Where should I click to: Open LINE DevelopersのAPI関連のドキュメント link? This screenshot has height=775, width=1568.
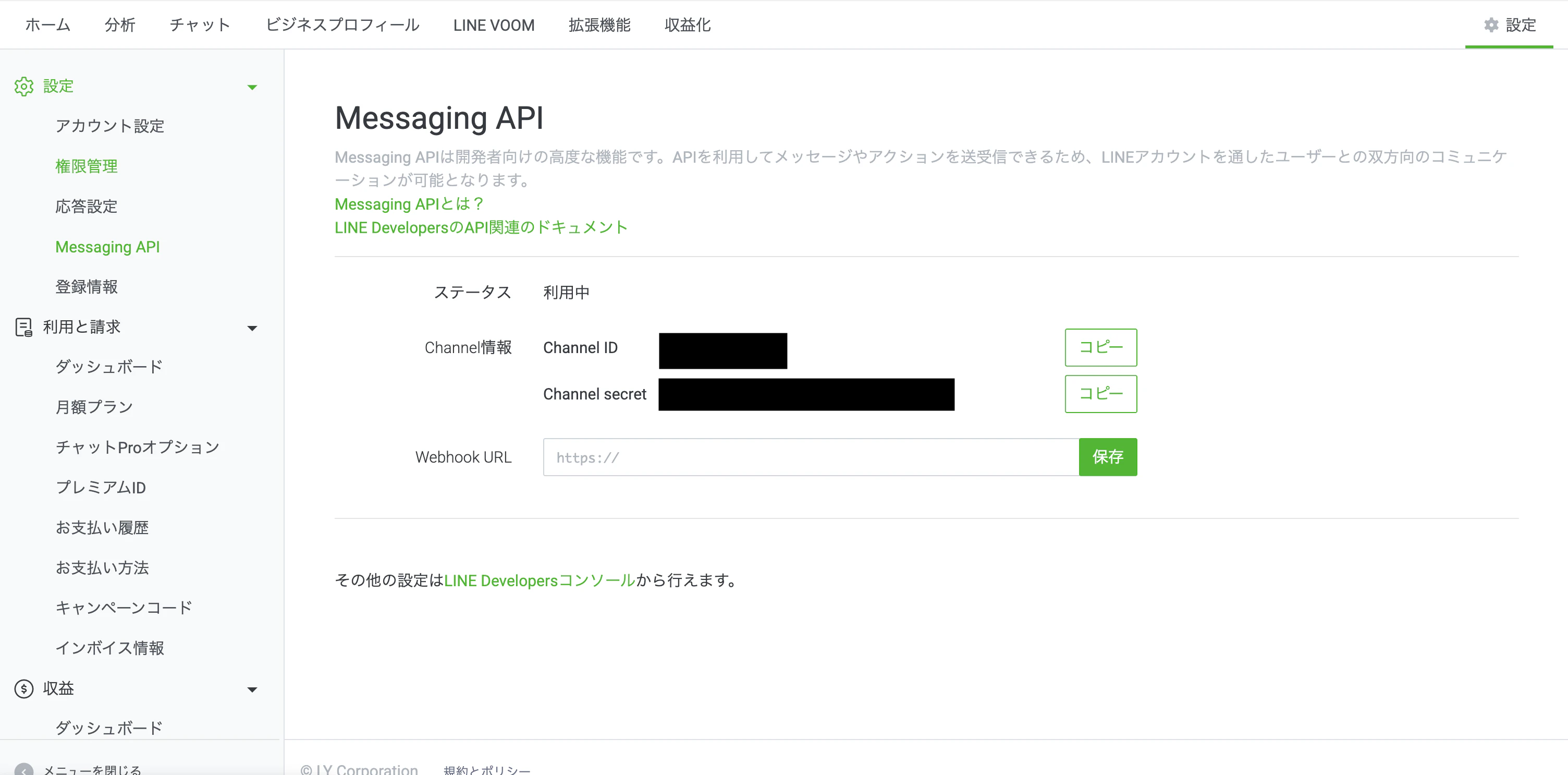(x=481, y=228)
